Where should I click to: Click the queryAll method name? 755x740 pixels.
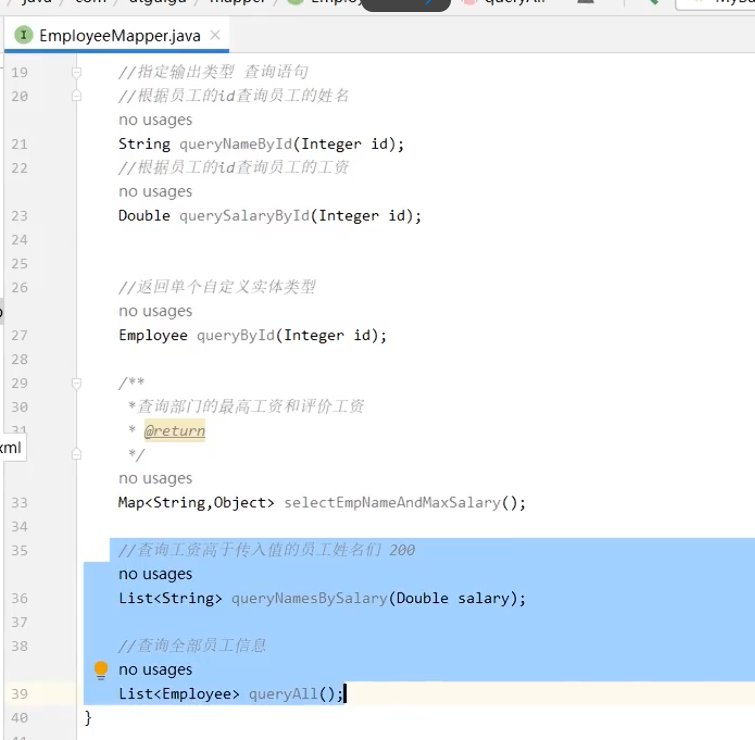[283, 694]
